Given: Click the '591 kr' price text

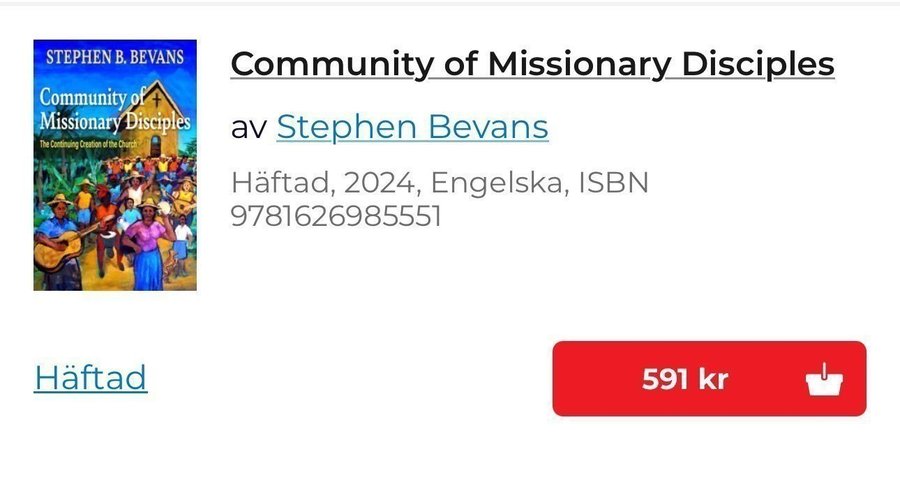Looking at the screenshot, I should (685, 379).
